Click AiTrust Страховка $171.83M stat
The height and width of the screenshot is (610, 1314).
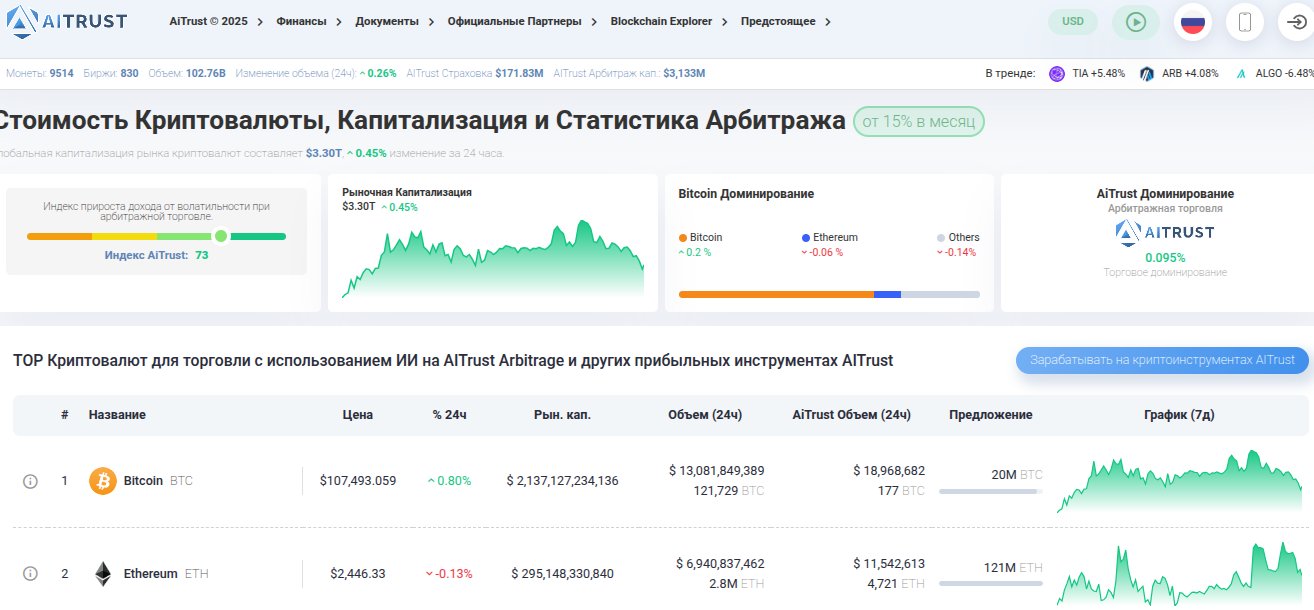tap(475, 73)
